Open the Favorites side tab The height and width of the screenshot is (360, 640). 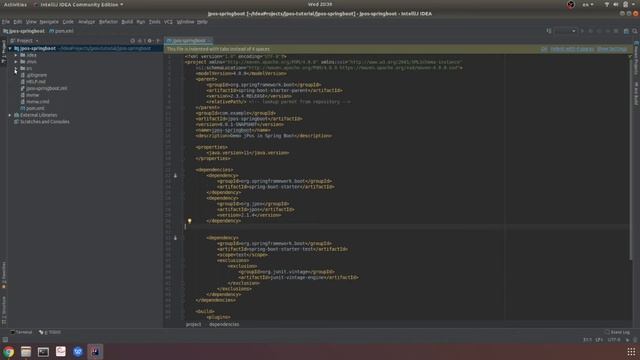click(x=4, y=275)
